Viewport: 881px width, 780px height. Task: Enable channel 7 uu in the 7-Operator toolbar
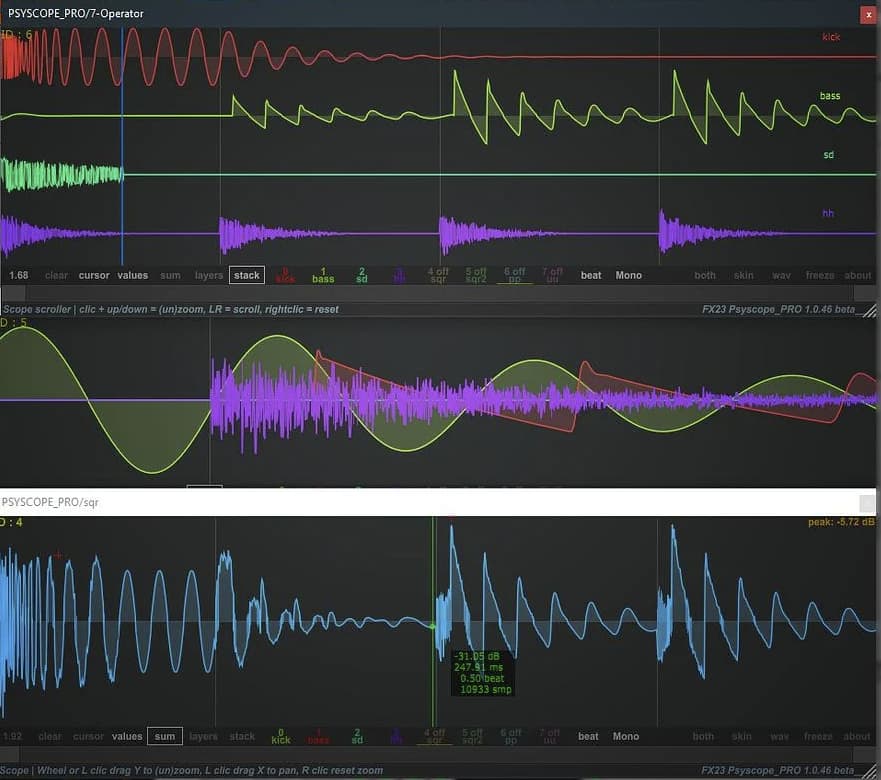click(x=552, y=275)
